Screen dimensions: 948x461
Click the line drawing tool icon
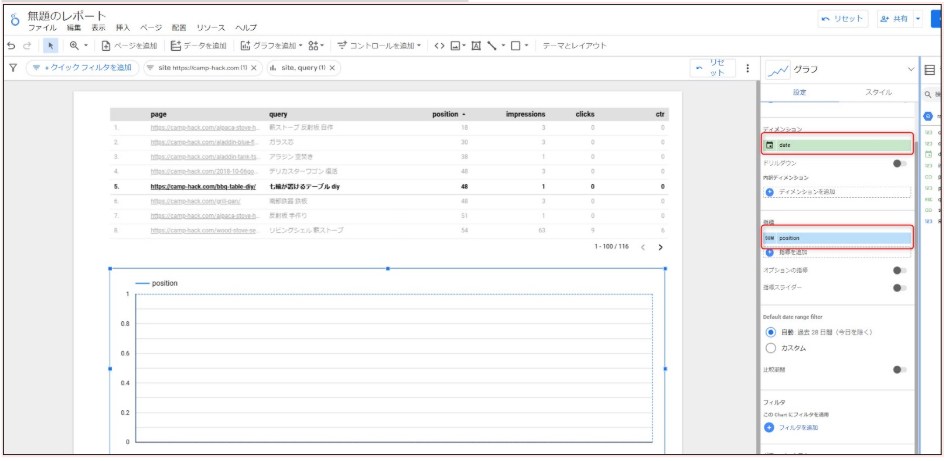click(492, 45)
